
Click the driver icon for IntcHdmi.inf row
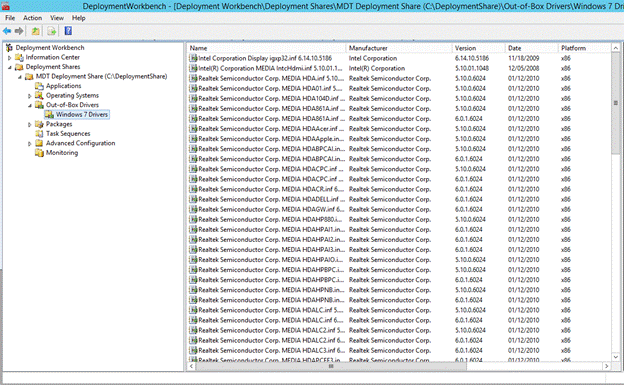point(193,68)
